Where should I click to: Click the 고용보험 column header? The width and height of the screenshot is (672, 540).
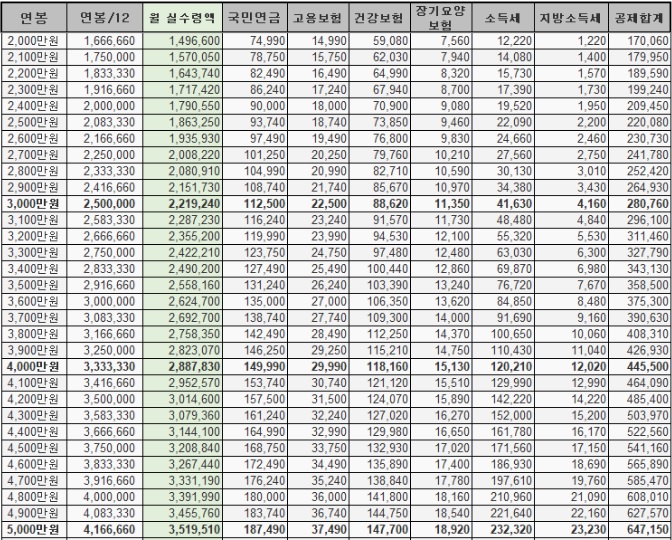[x=320, y=19]
